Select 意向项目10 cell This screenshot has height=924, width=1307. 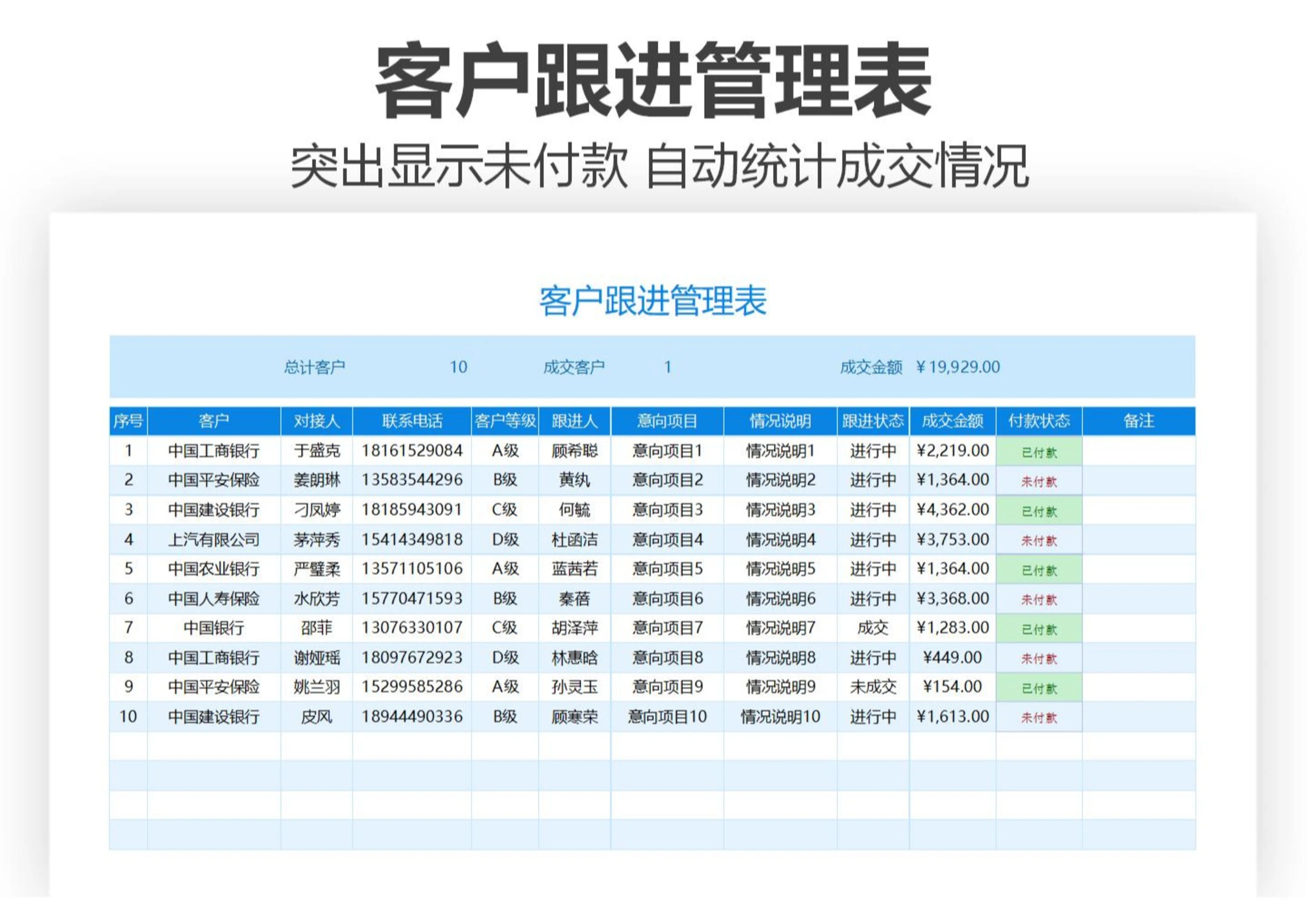[667, 717]
